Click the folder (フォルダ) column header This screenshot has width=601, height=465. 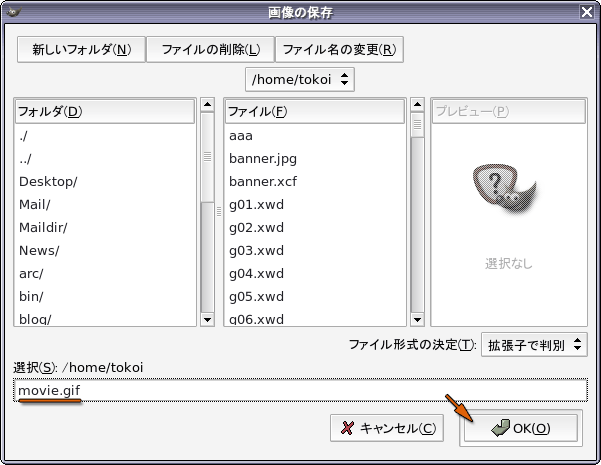pos(105,110)
